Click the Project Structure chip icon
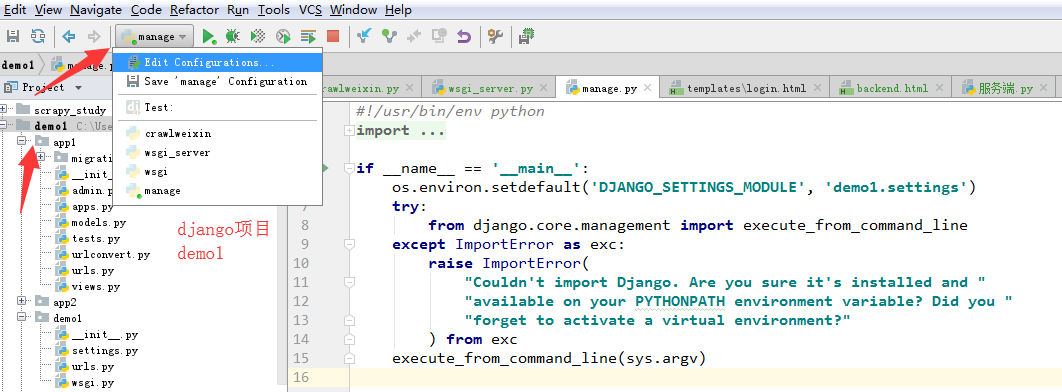The height and width of the screenshot is (392, 1062). point(526,37)
